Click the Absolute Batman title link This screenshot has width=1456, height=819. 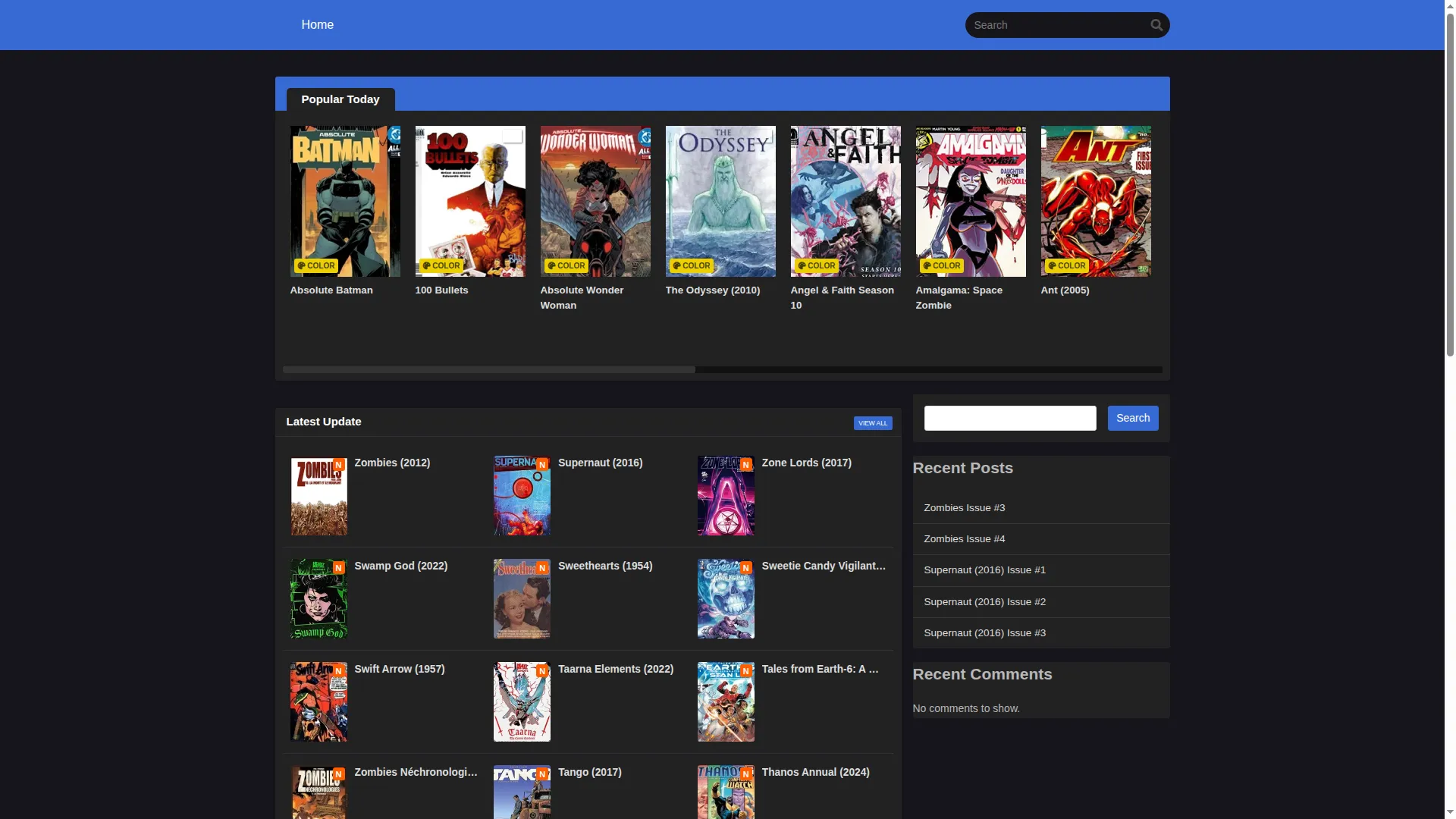331,290
